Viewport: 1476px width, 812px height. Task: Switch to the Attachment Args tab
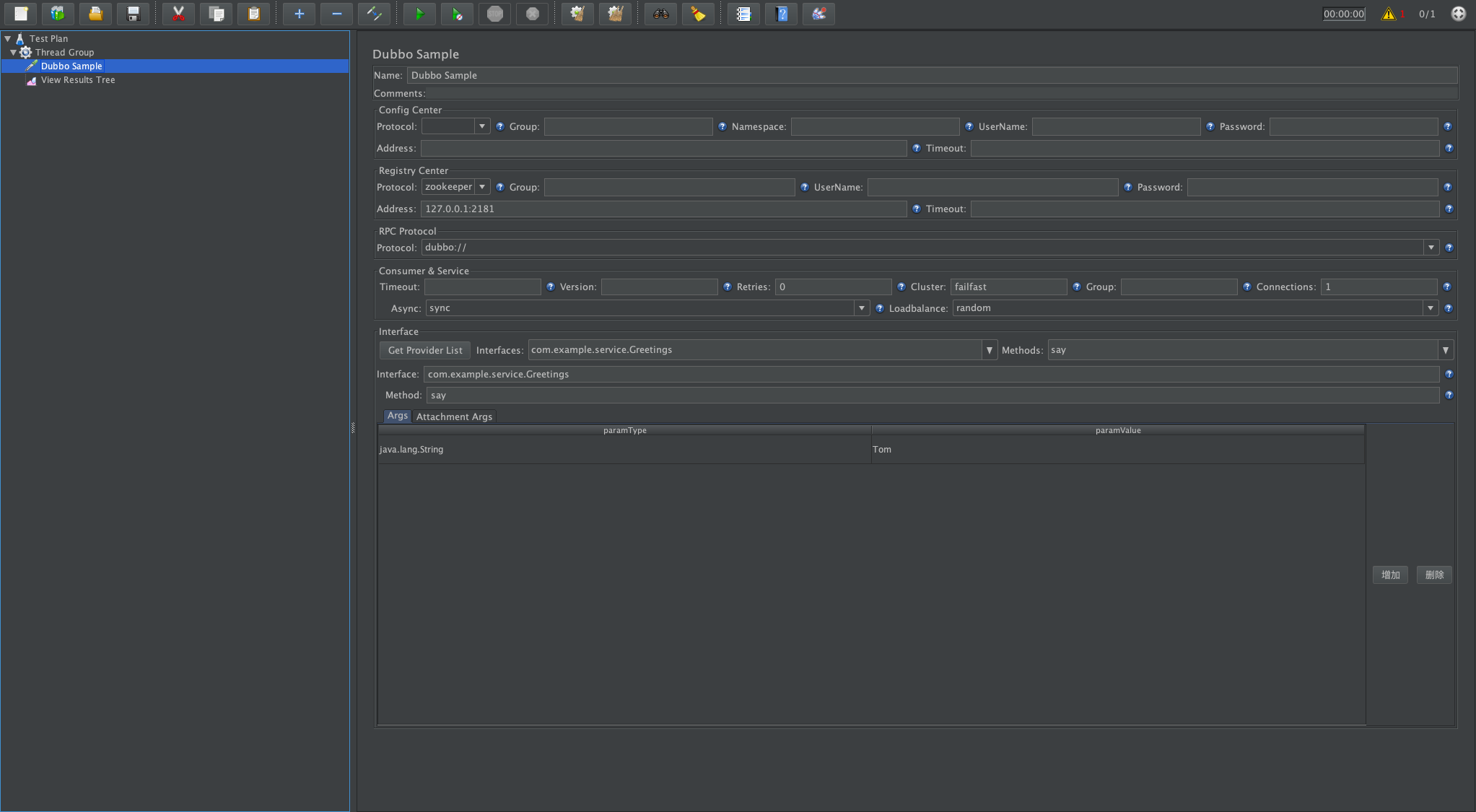click(x=454, y=416)
